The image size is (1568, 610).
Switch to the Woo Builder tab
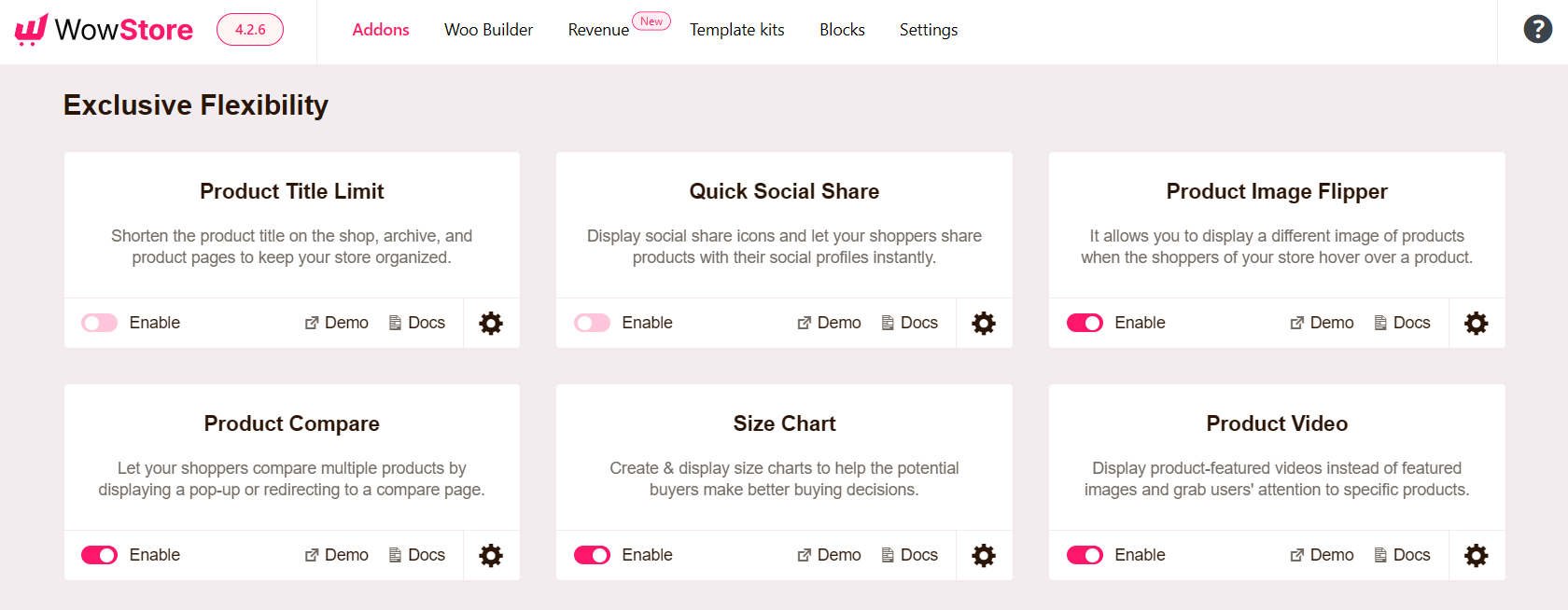(488, 30)
